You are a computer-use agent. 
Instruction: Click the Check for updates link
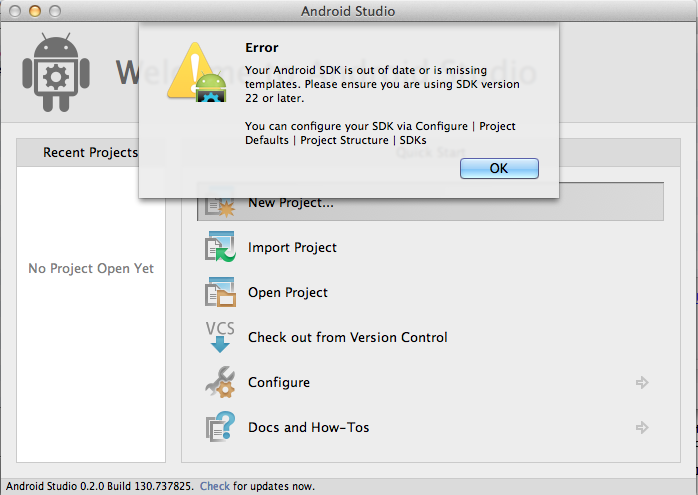tap(215, 486)
